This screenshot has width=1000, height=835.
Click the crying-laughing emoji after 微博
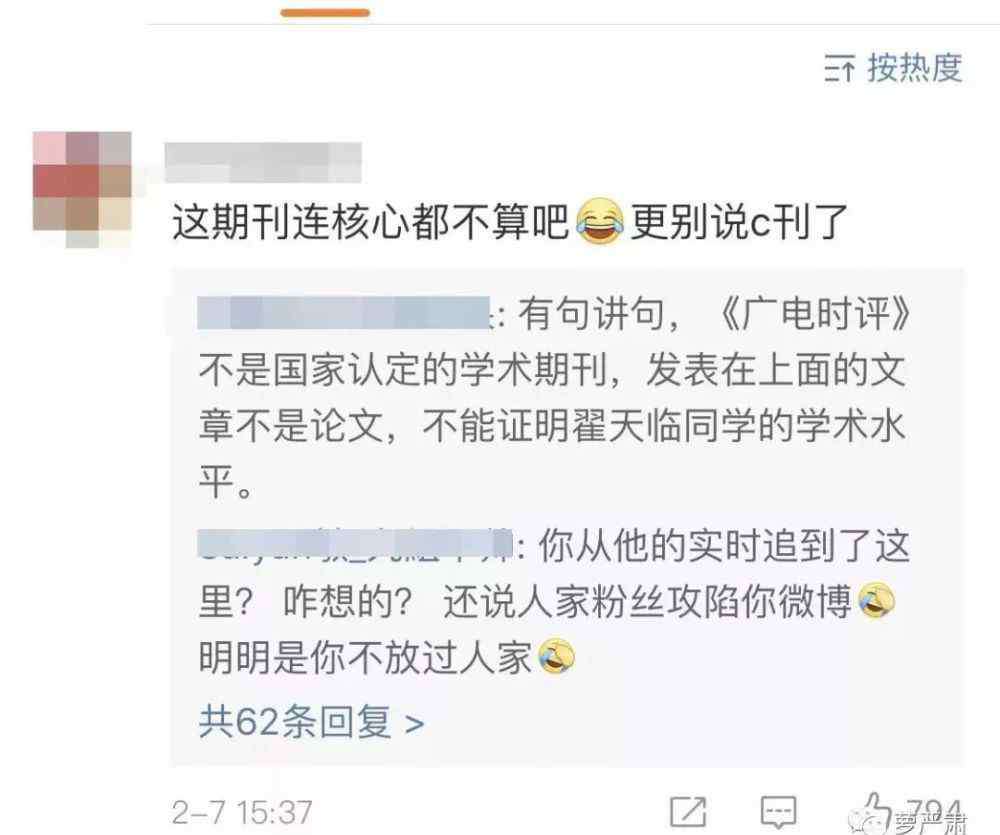point(877,601)
